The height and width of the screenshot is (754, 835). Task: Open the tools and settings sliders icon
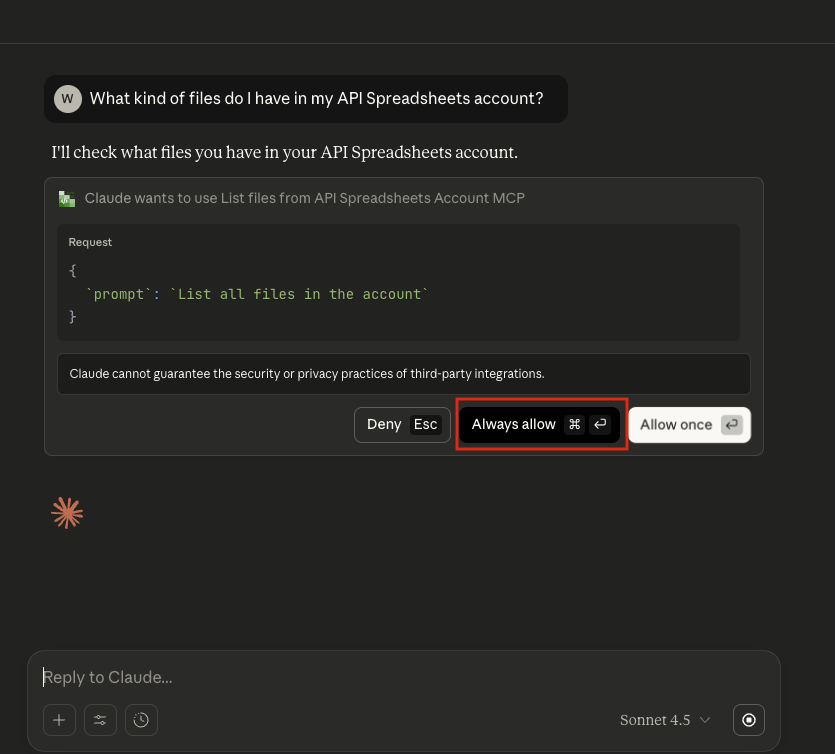coord(100,720)
